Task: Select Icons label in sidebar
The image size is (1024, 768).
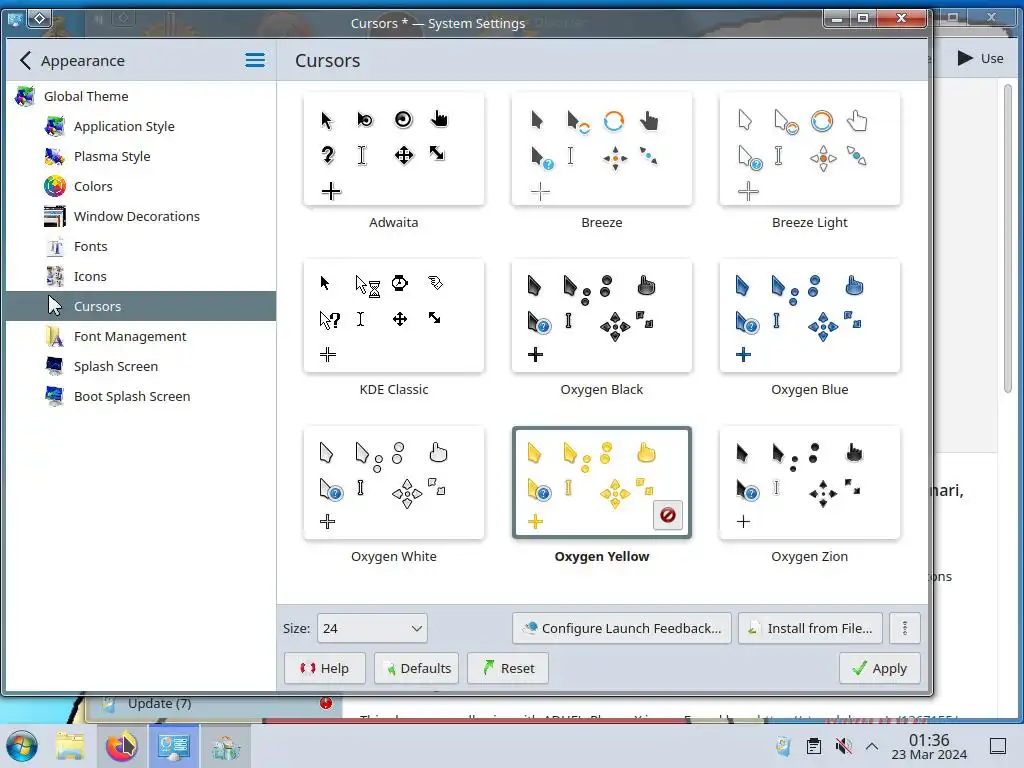Action: pos(90,276)
